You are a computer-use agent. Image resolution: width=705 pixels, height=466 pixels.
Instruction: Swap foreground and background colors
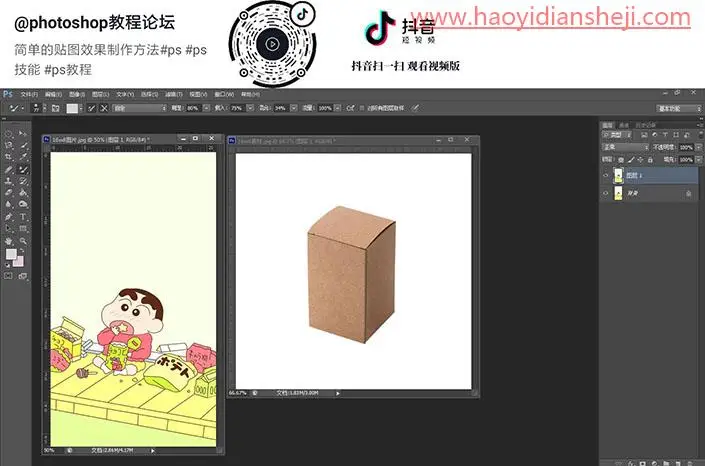pos(22,250)
